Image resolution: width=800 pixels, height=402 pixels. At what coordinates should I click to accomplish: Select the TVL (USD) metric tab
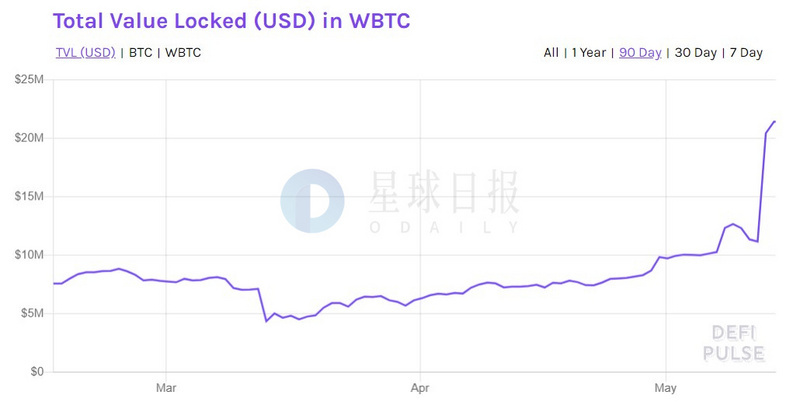point(85,52)
